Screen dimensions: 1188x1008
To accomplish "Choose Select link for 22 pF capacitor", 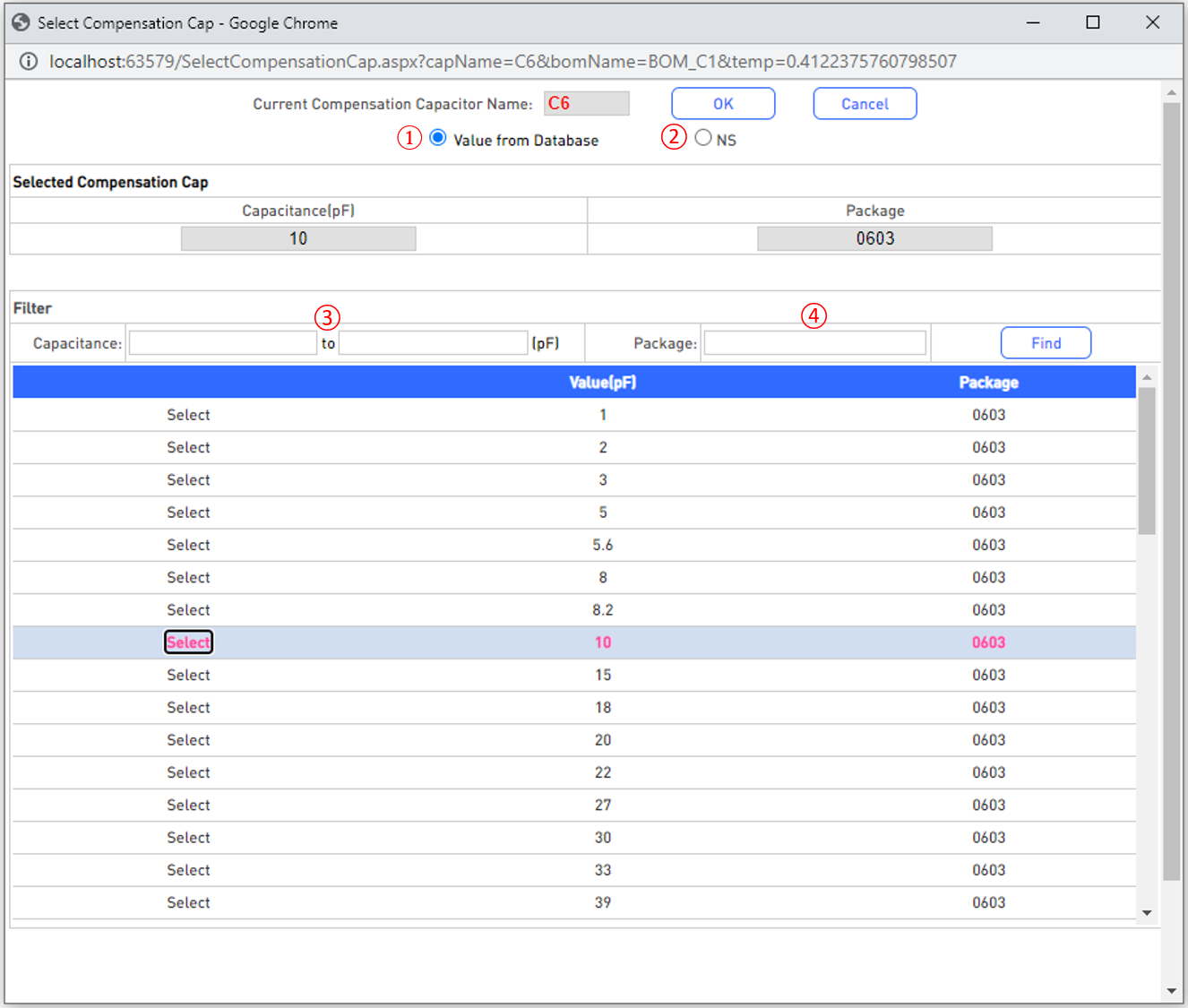I will [x=188, y=772].
